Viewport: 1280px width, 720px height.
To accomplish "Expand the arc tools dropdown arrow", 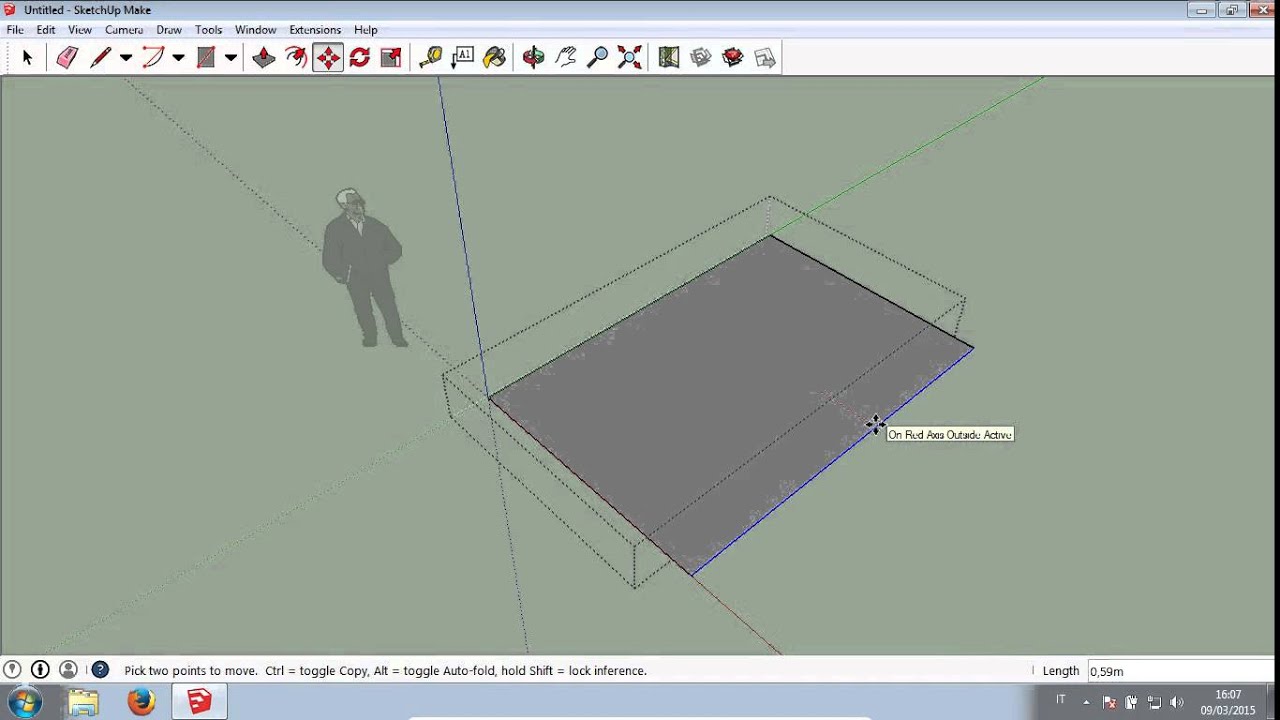I will pyautogui.click(x=178, y=58).
